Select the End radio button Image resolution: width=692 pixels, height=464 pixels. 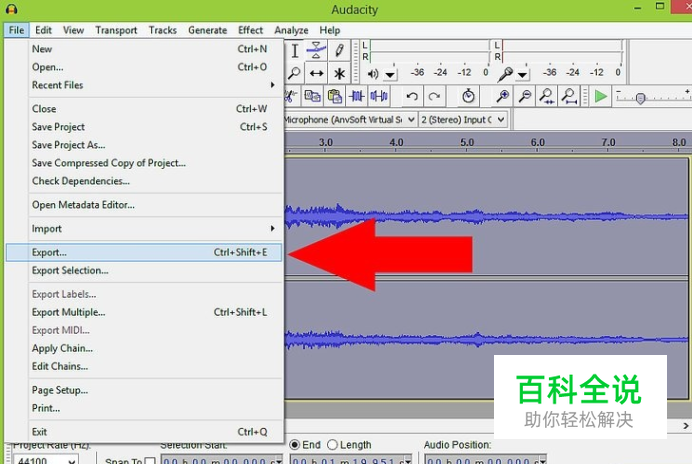pos(294,445)
